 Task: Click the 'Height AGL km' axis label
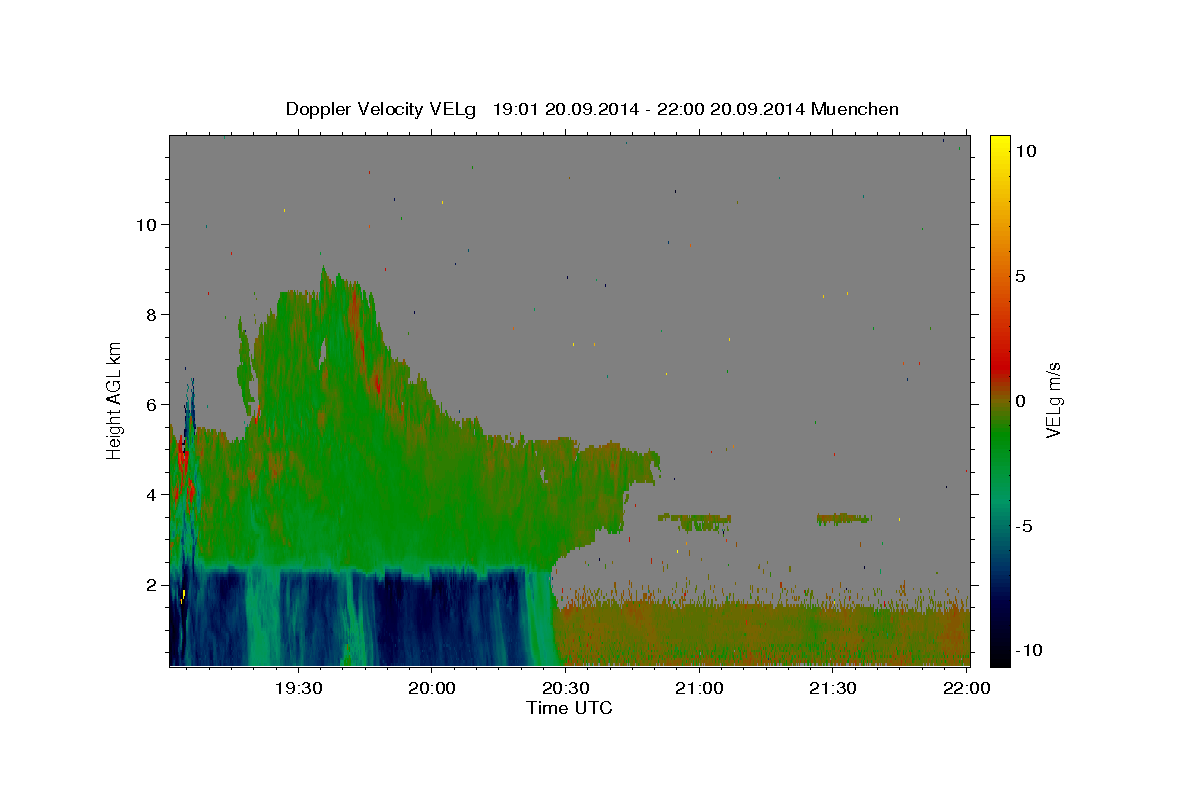coord(115,400)
